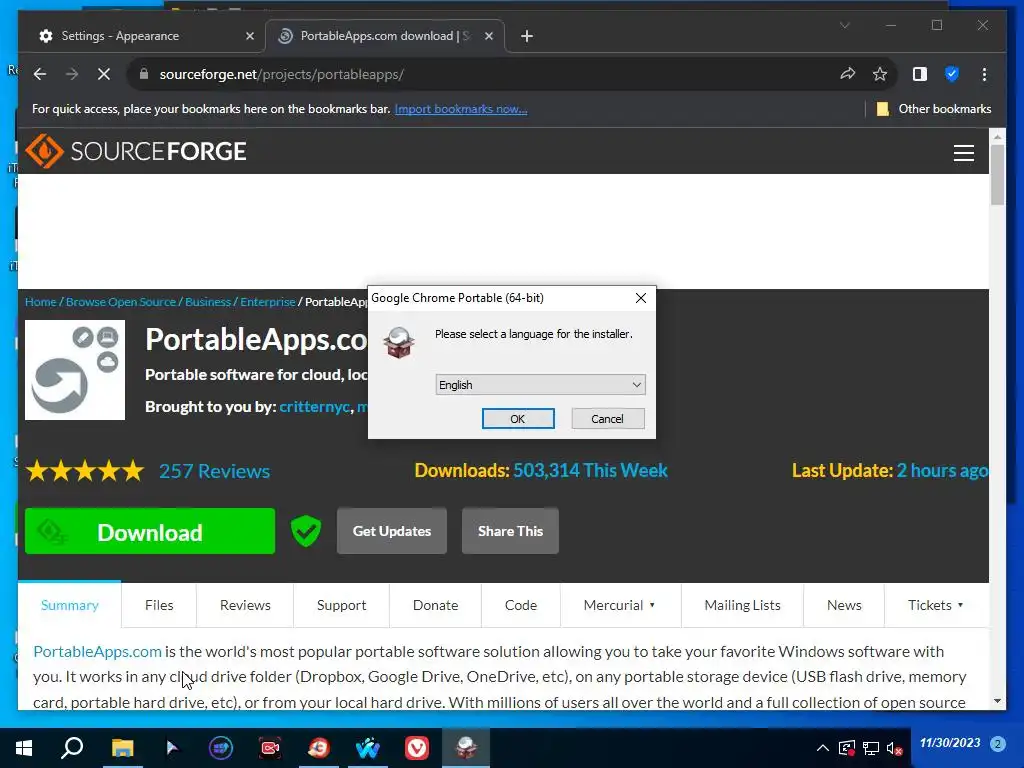Click the Get Updates button
Viewport: 1024px width, 768px height.
[392, 531]
